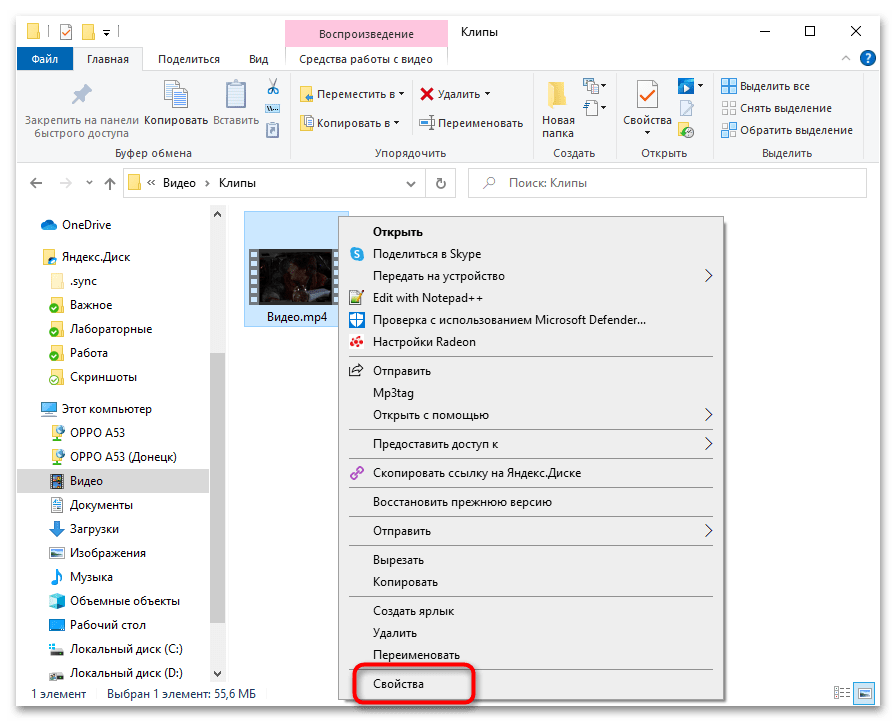The height and width of the screenshot is (722, 896).
Task: Switch to large thumbnails view icon
Action: [x=862, y=693]
